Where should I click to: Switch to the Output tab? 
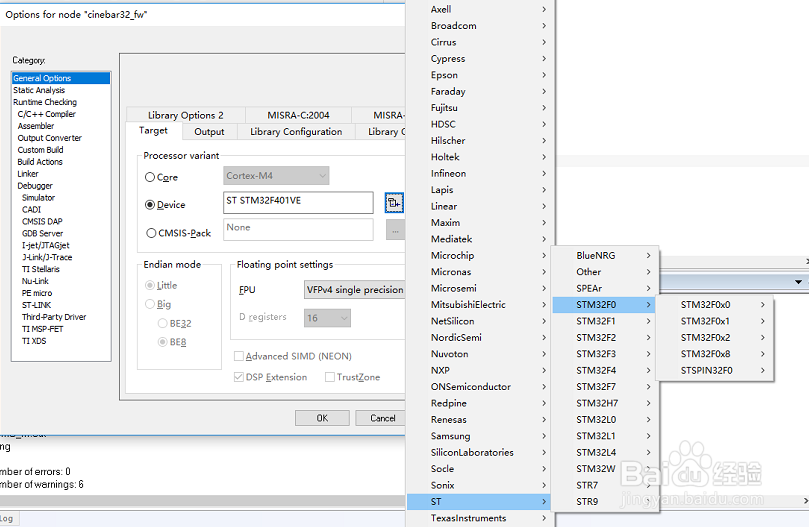(x=209, y=132)
